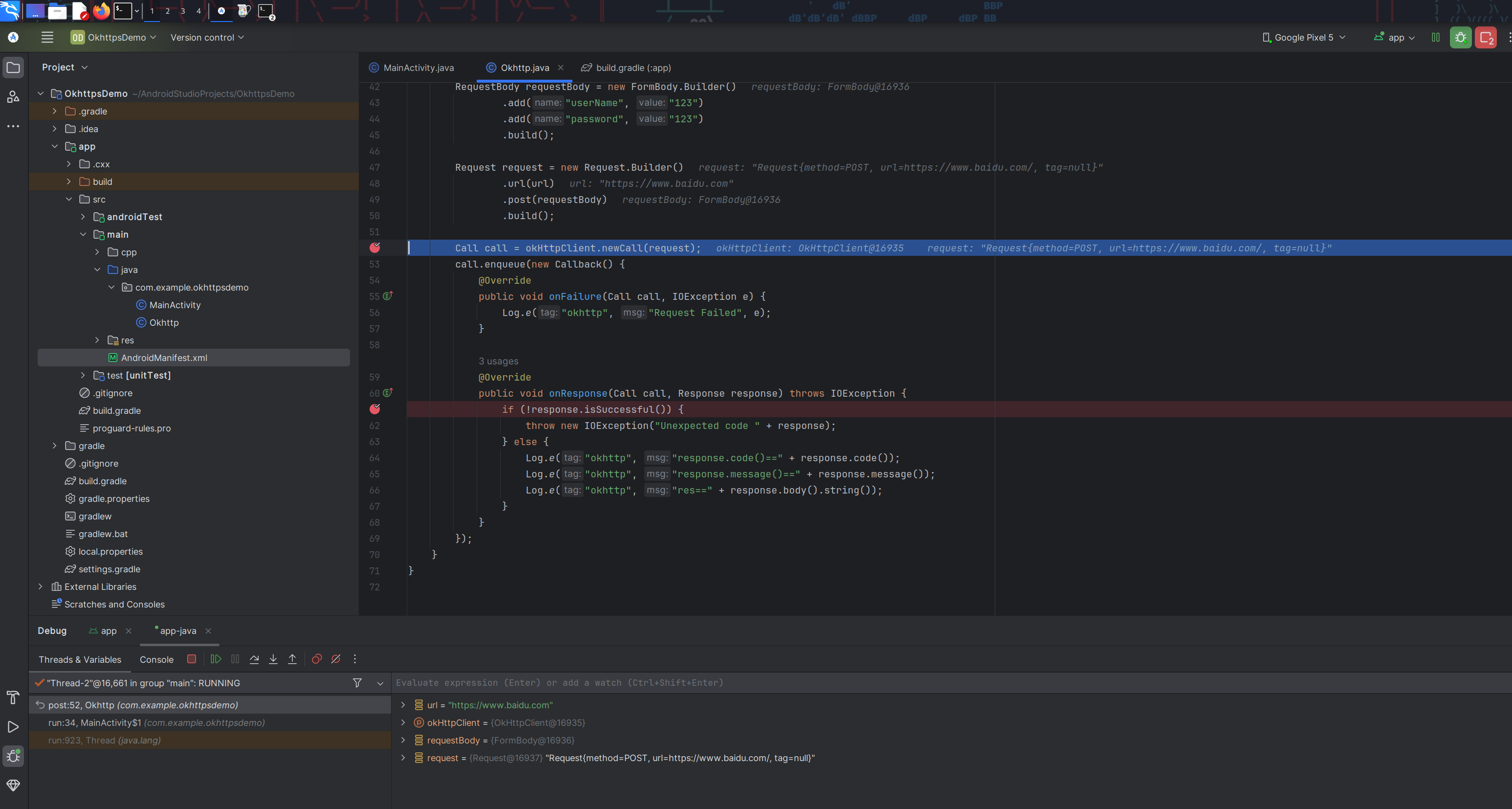Click the Apply Changes icon
Image resolution: width=1512 pixels, height=809 pixels.
click(1436, 38)
